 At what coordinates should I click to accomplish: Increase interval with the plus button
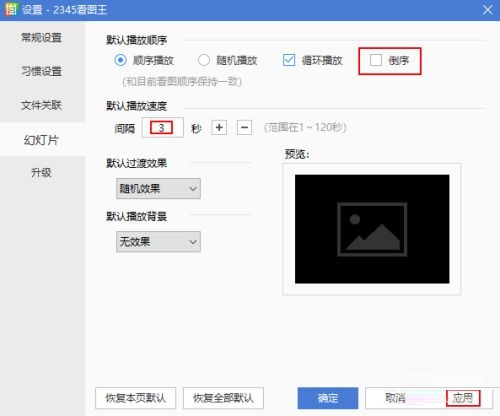pyautogui.click(x=219, y=127)
